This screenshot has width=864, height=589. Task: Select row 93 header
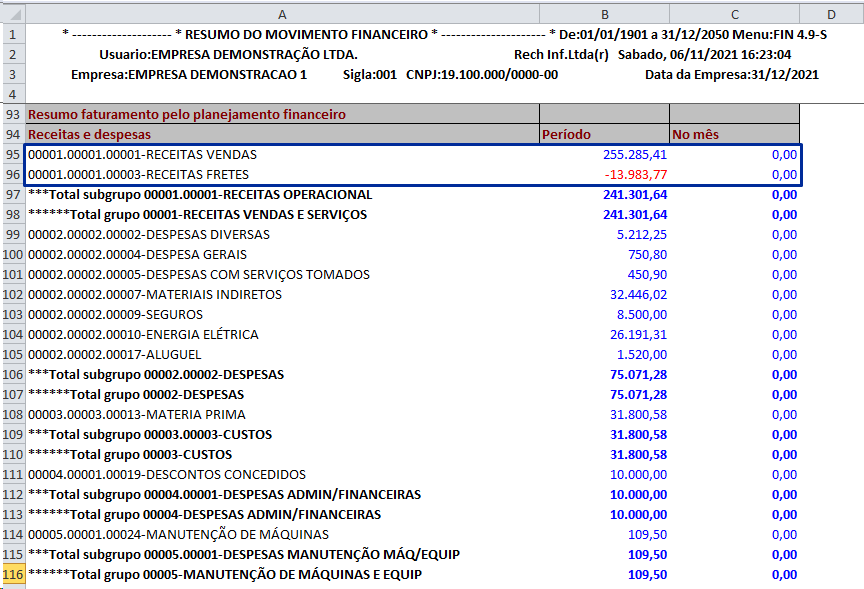point(12,114)
